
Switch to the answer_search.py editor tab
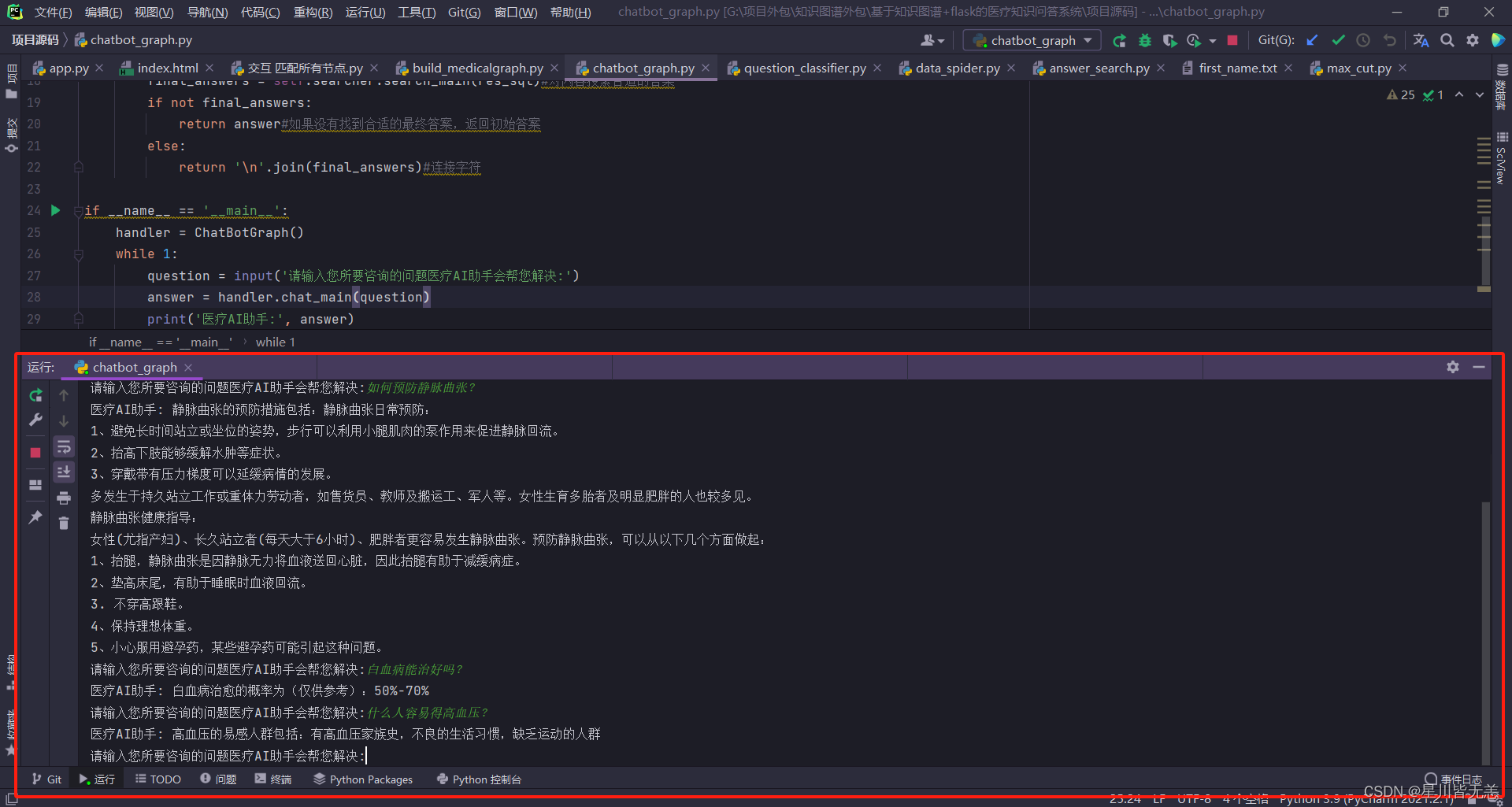click(1099, 68)
